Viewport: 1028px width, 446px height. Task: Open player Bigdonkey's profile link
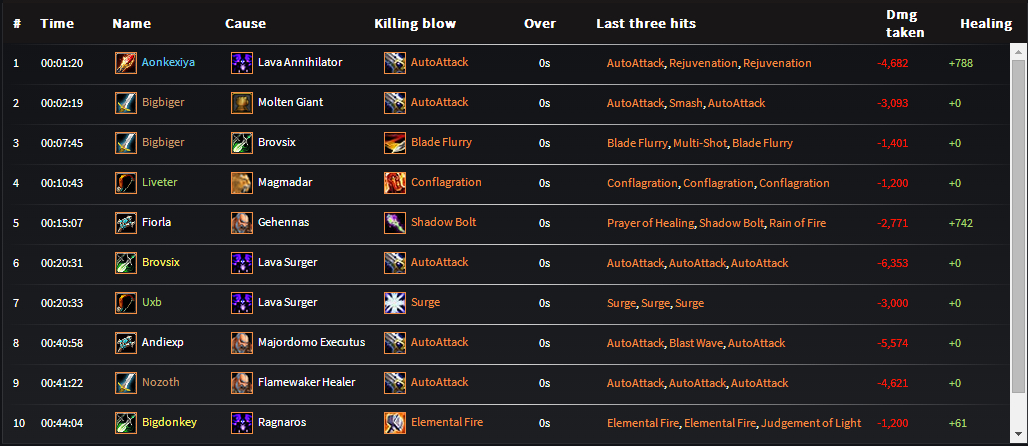[x=169, y=423]
